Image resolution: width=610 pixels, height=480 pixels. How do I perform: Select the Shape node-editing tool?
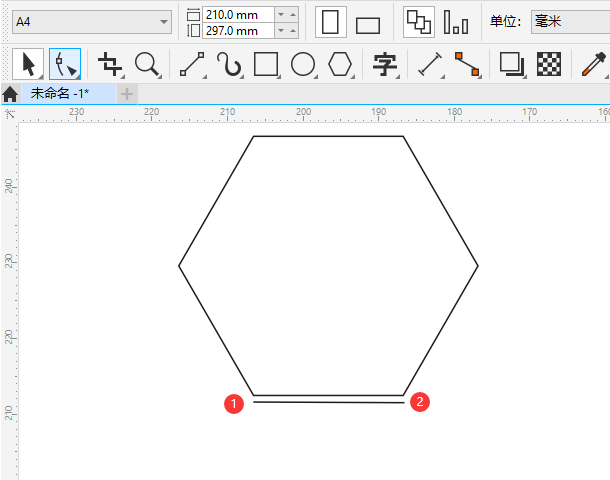[65, 65]
